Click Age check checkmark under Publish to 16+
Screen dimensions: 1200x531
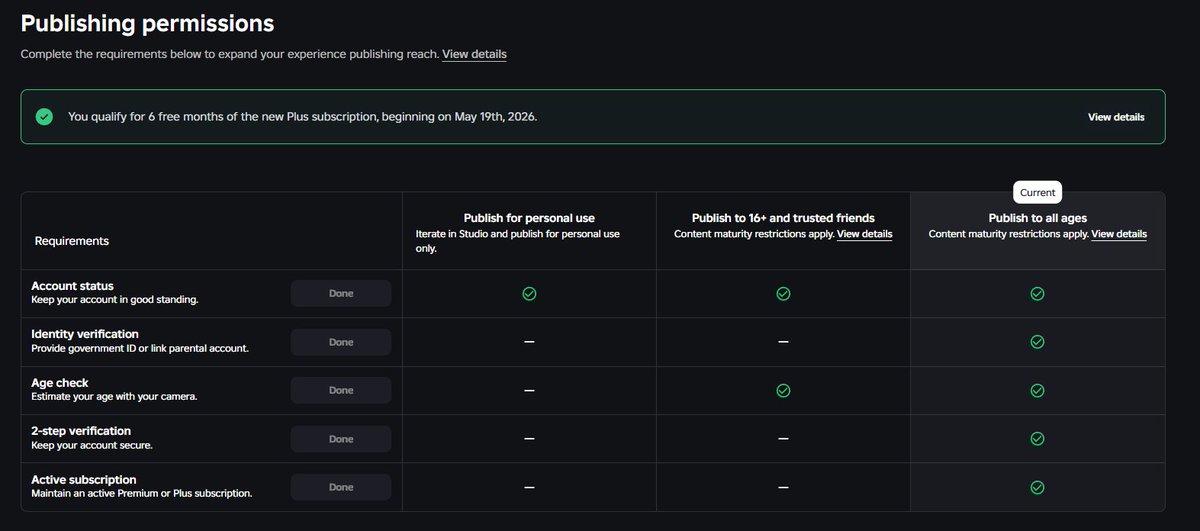point(783,390)
